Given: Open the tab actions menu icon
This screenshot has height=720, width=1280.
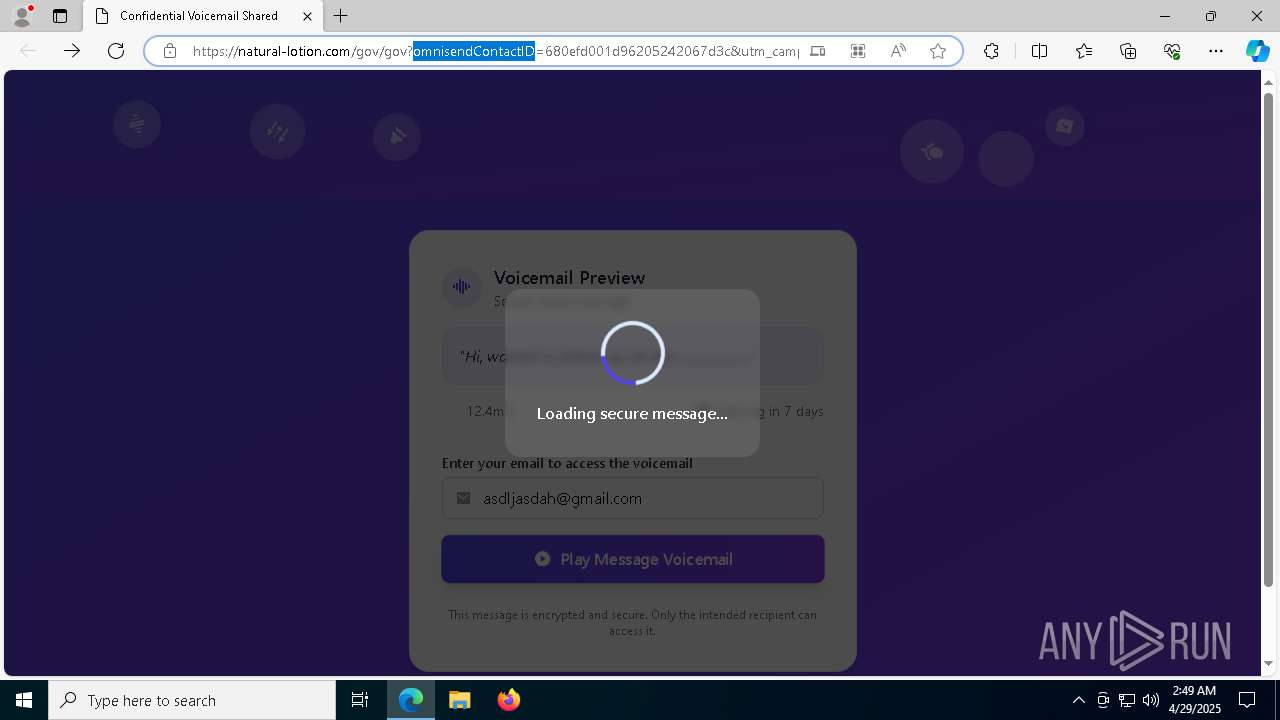Looking at the screenshot, I should click(60, 16).
